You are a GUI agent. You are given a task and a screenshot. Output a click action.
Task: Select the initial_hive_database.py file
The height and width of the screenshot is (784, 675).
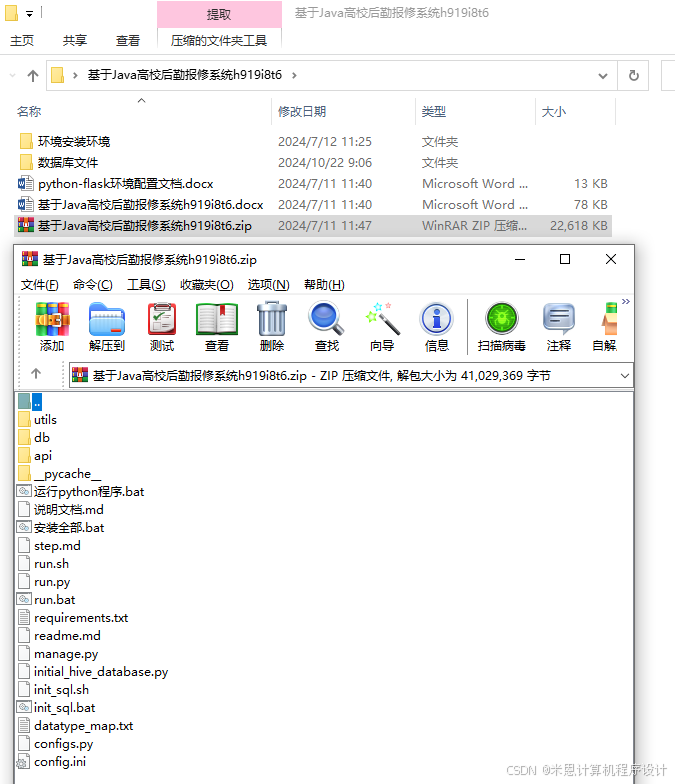pos(92,672)
